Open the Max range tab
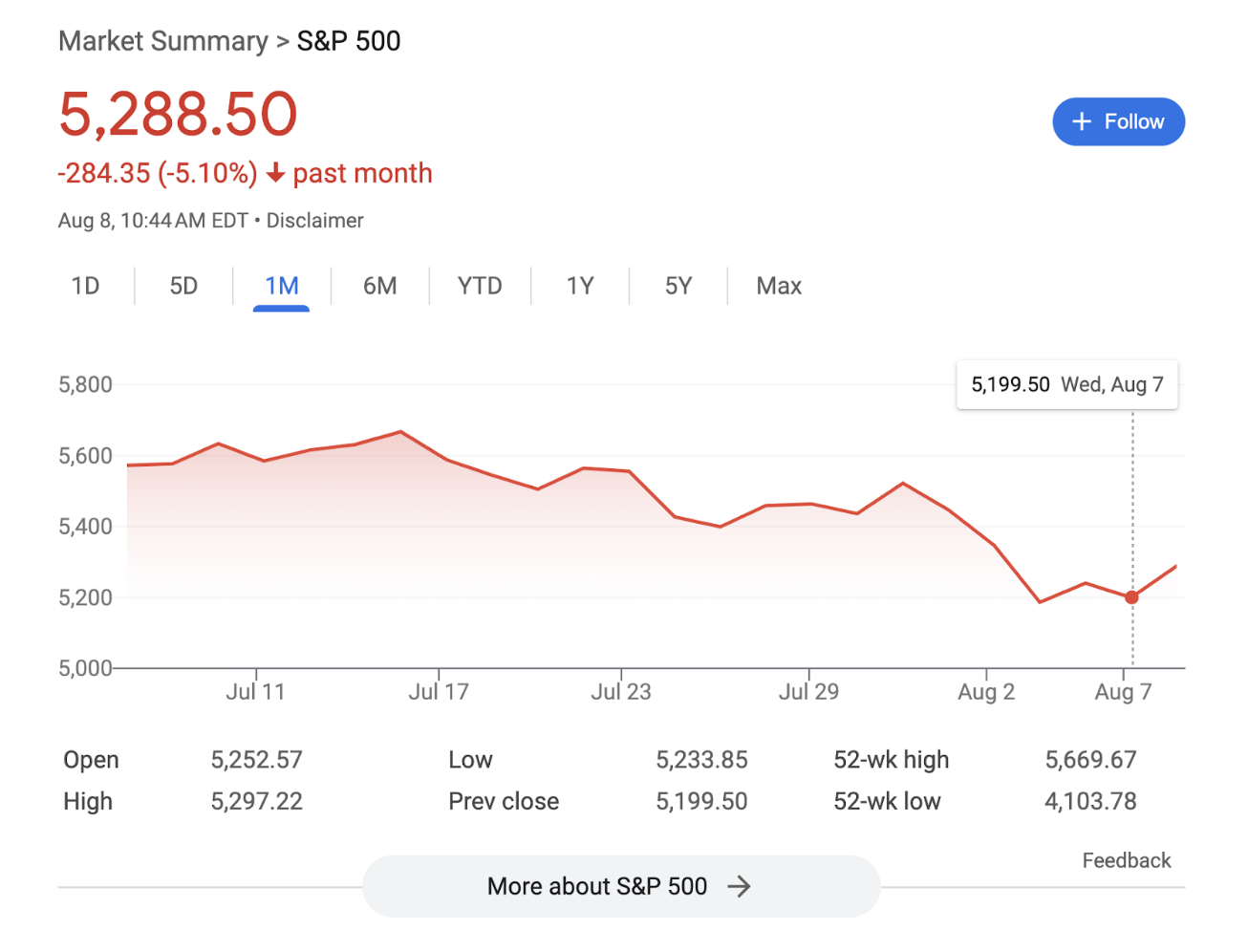Screen dimensions: 1248x952 coord(779,286)
